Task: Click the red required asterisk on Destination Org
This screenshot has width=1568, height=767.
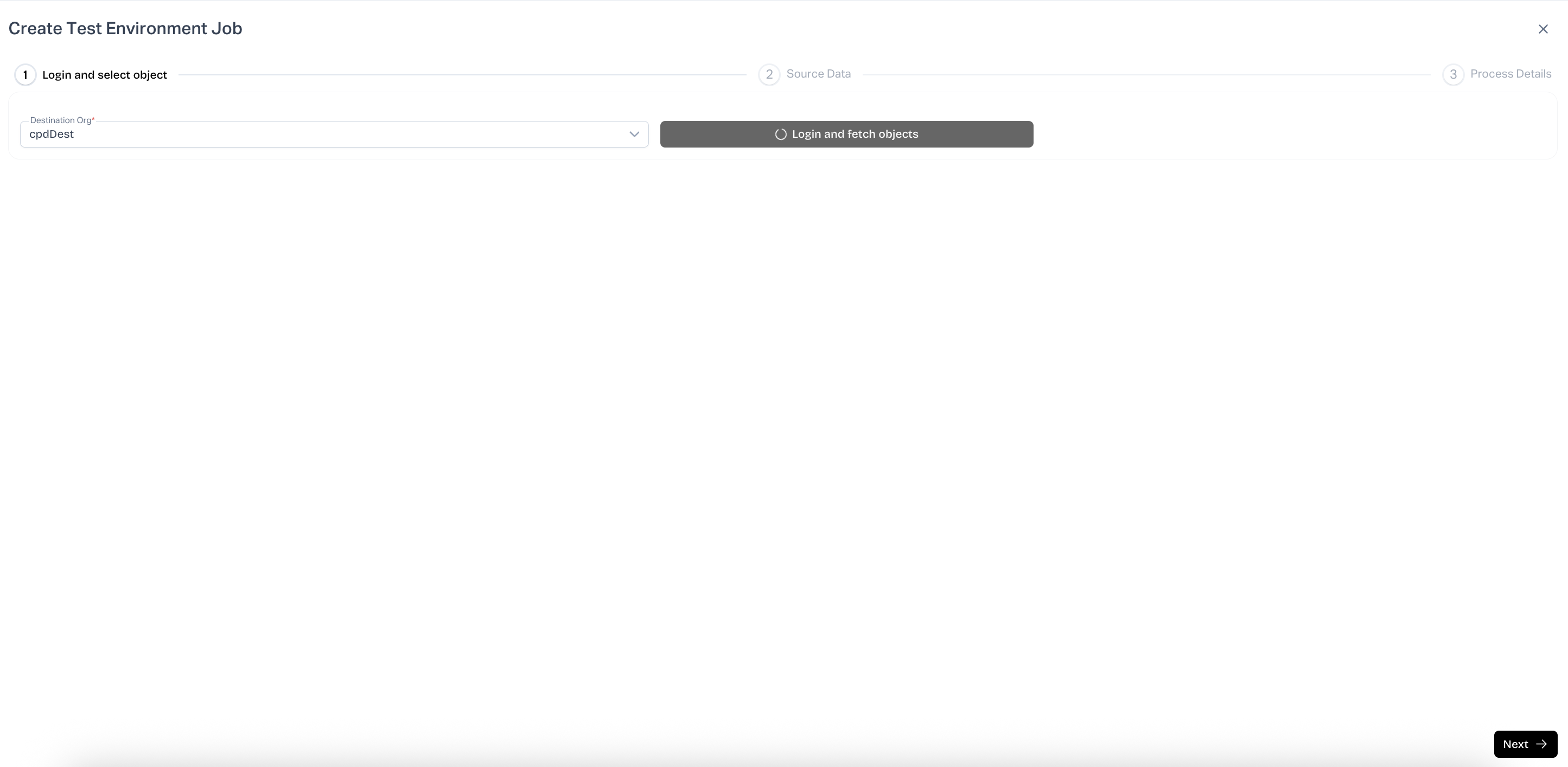Action: point(93,120)
